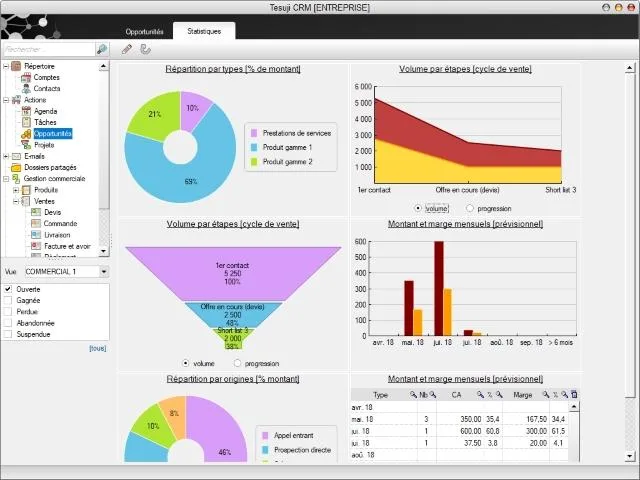Screen dimensions: 640x480
Task: Switch to the Opportunités tab
Action: [144, 31]
